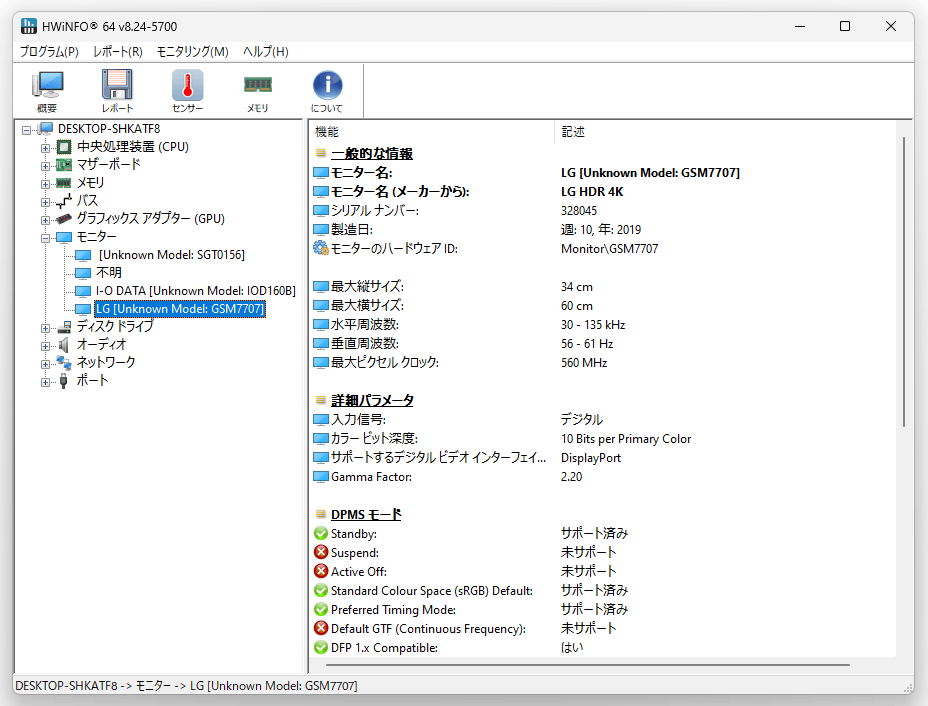Click the HWiNFO title bar app icon
928x706 pixels.
point(28,27)
